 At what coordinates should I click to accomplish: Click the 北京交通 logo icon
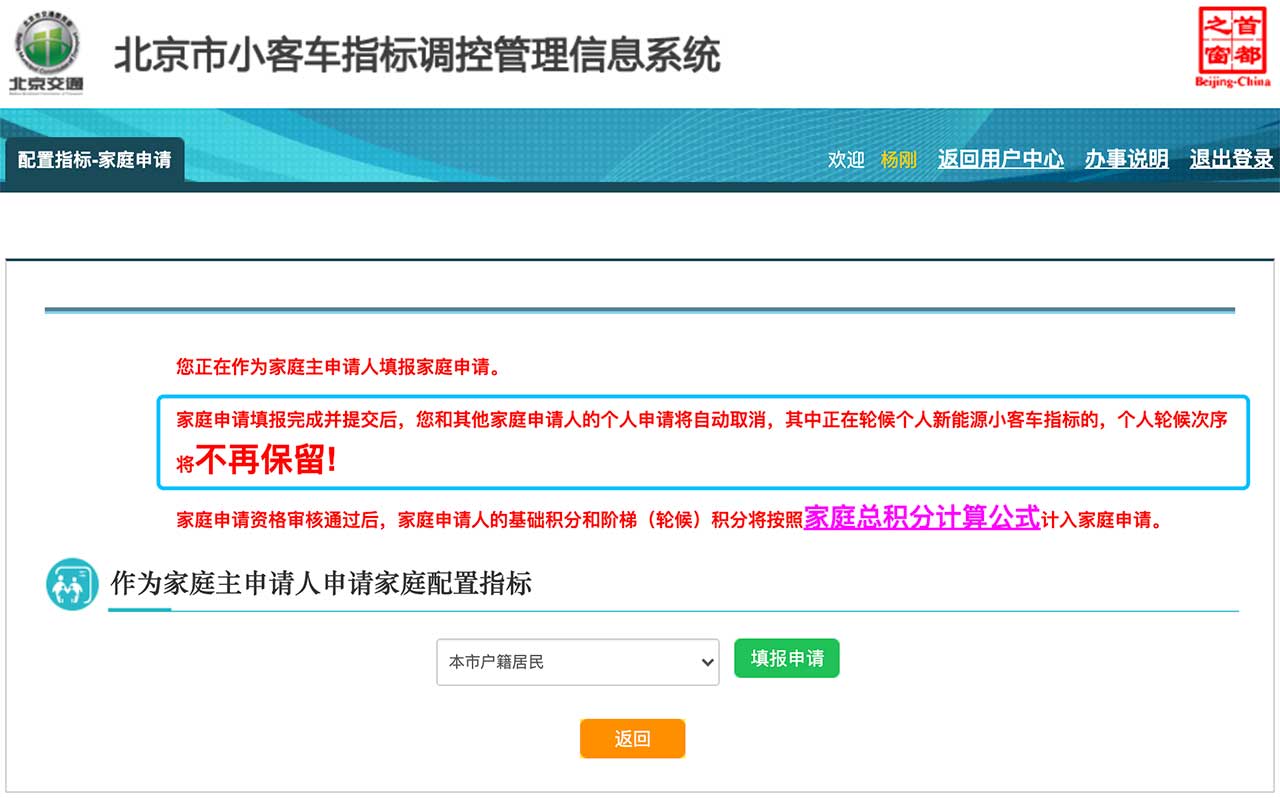[x=46, y=55]
